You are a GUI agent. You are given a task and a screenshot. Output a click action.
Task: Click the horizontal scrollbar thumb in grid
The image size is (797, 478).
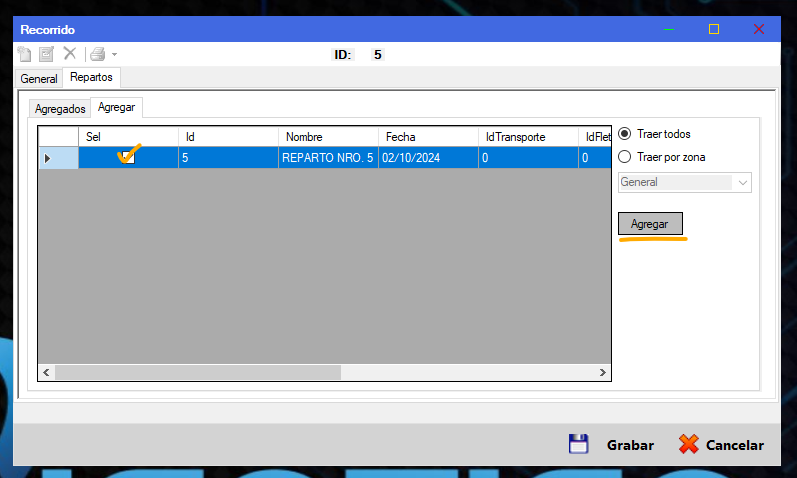(x=198, y=372)
